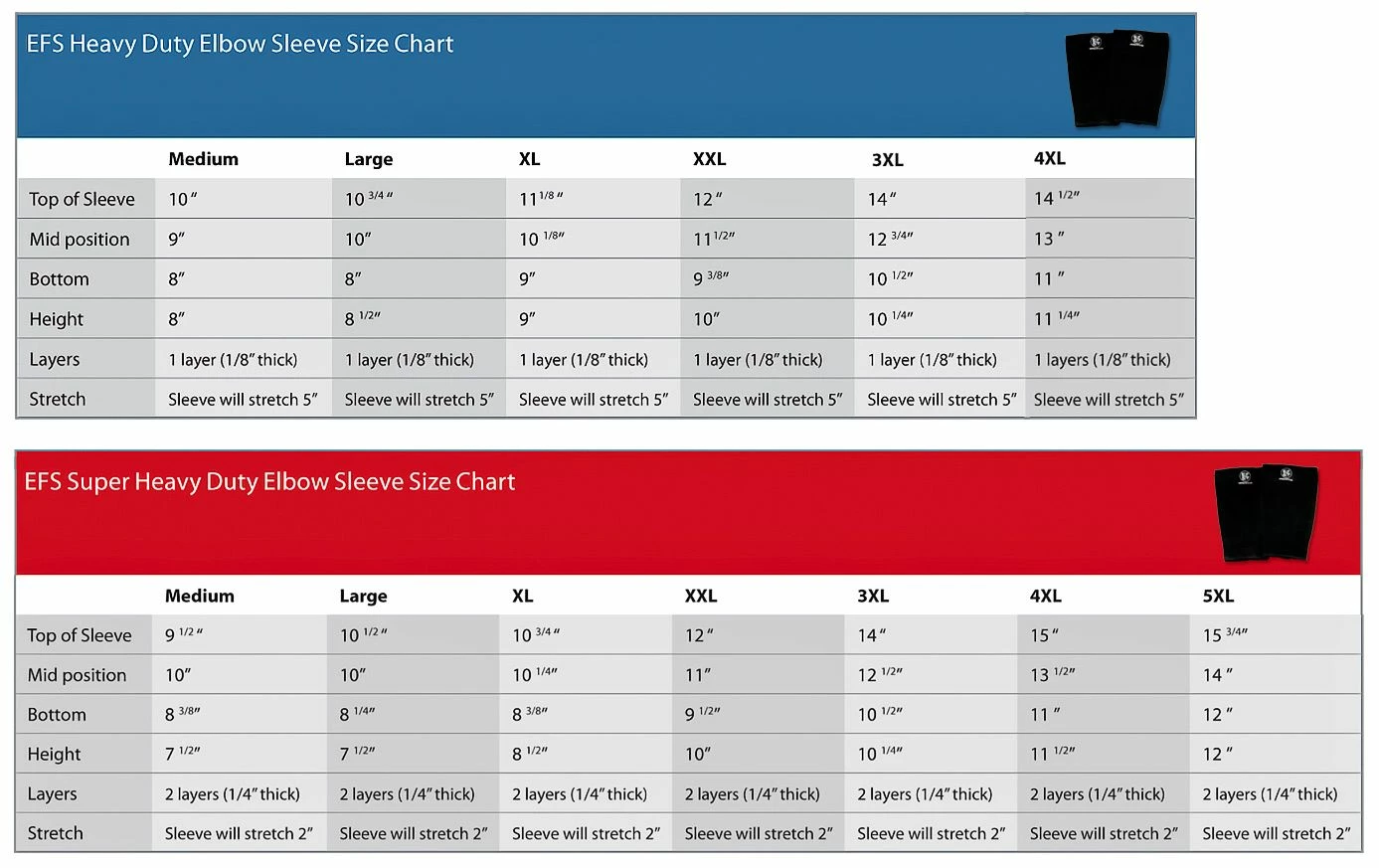Click the 11 1/8" Top of Sleeve cell under XL
This screenshot has height=868, width=1379.
click(541, 199)
